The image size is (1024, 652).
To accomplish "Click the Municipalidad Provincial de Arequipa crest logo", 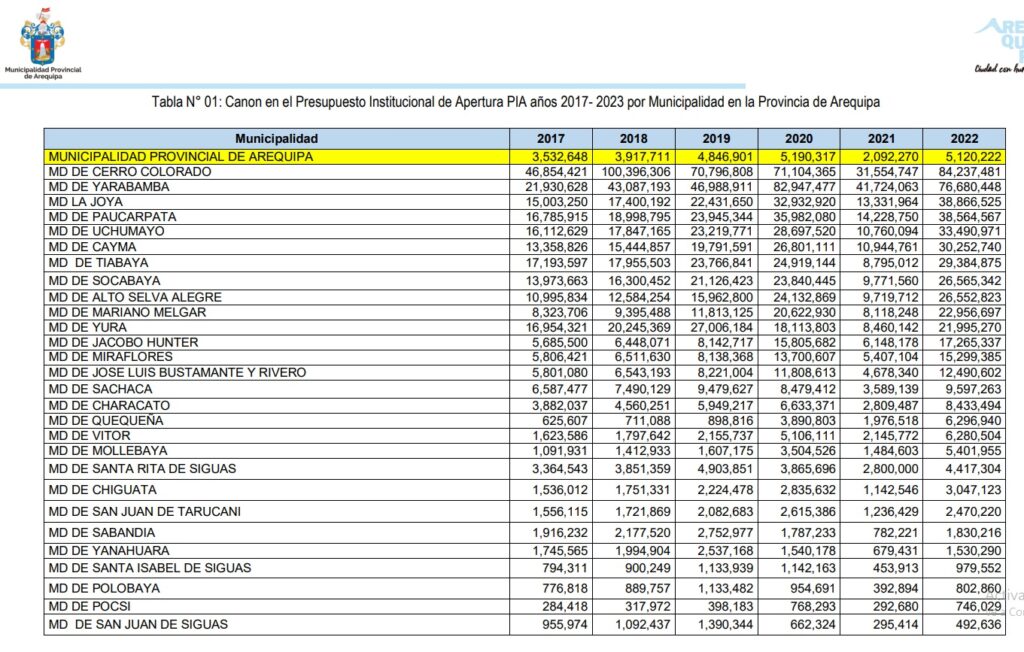I will 42,38.
